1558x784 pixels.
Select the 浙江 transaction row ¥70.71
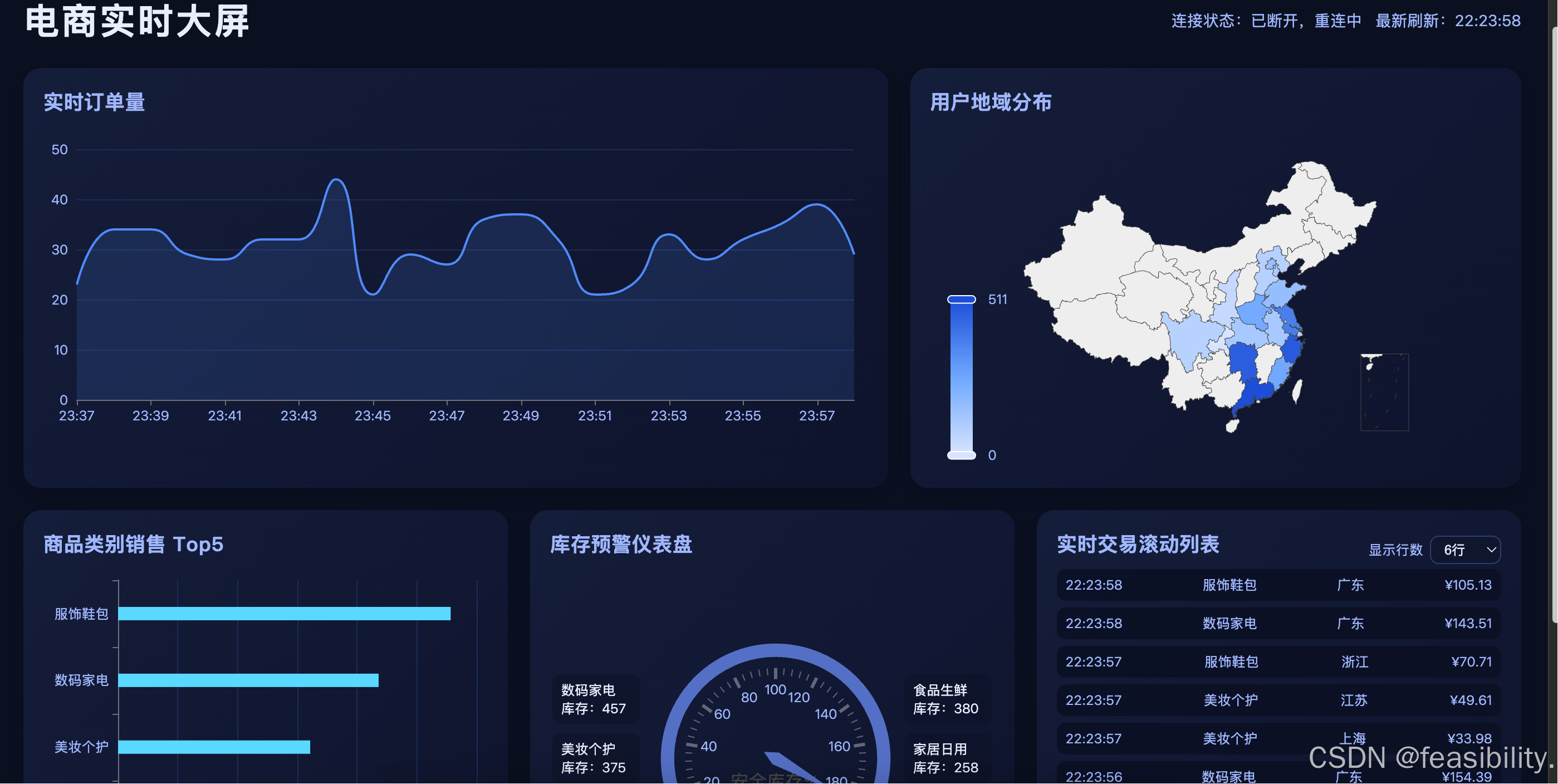coord(1278,662)
